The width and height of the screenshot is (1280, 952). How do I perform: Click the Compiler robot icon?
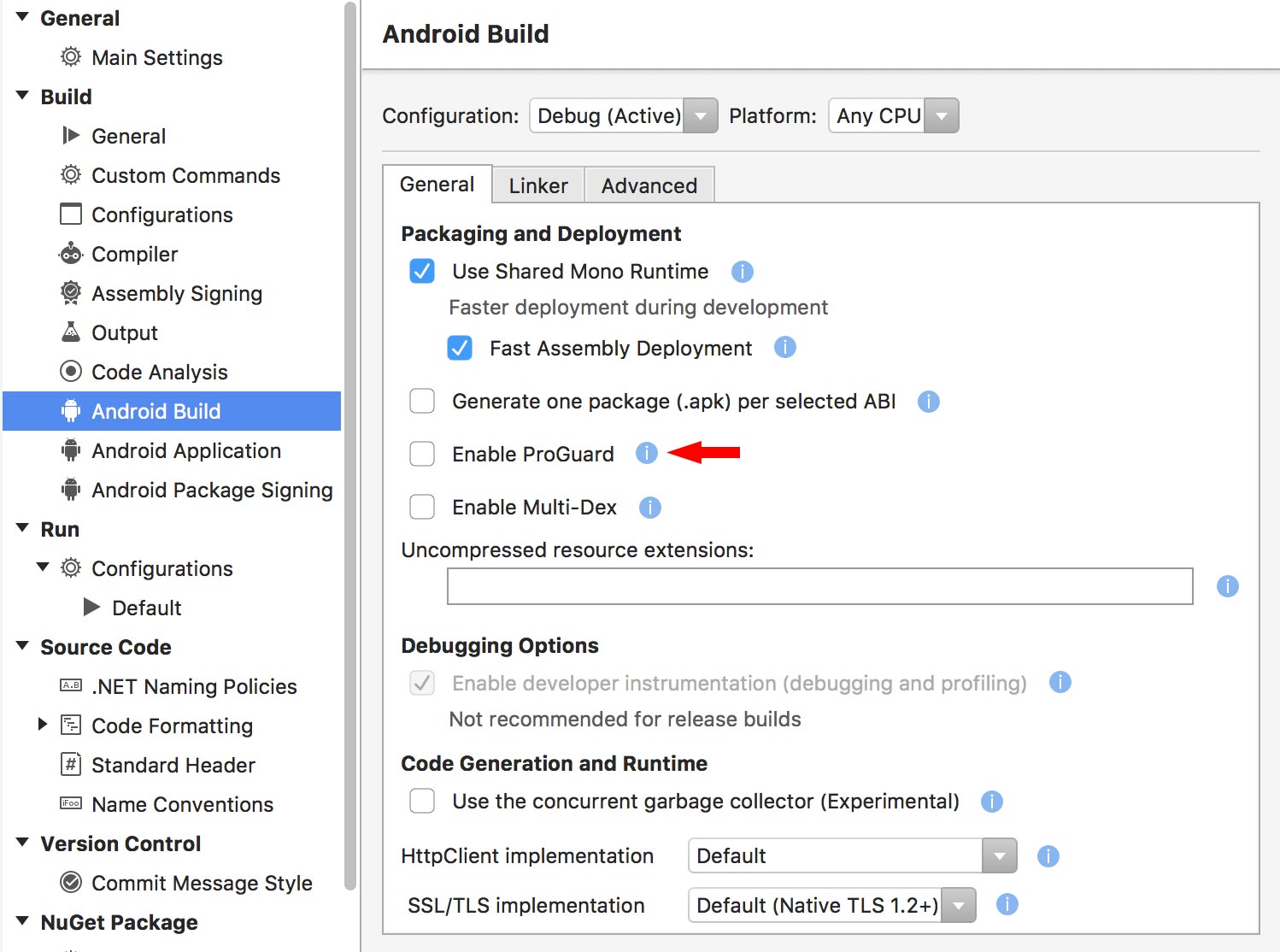(x=71, y=254)
